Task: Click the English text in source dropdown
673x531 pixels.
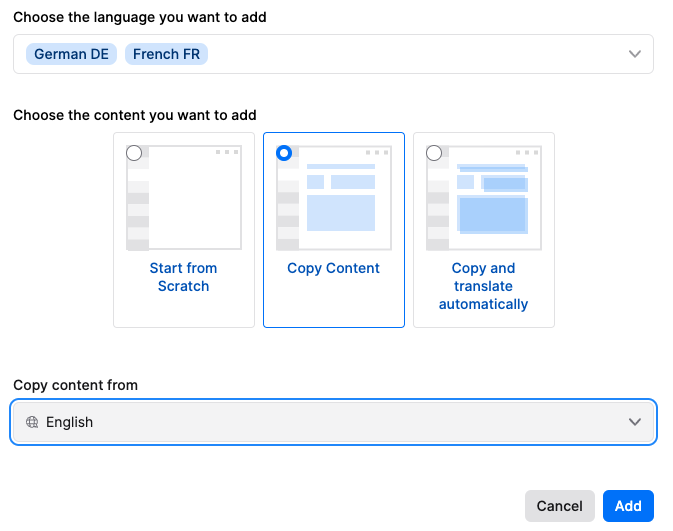Action: coord(70,422)
